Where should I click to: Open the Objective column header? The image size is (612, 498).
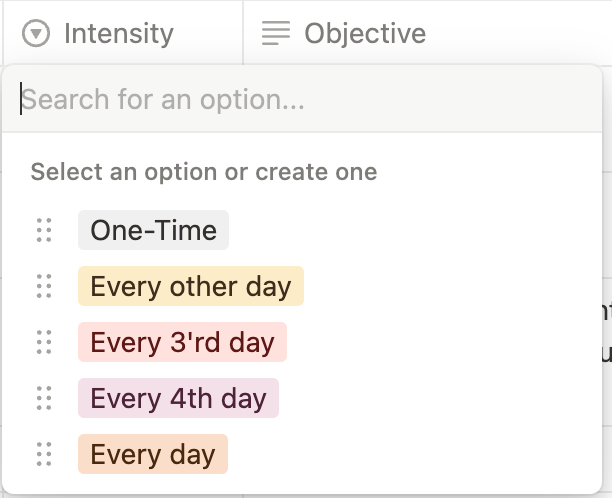point(428,33)
